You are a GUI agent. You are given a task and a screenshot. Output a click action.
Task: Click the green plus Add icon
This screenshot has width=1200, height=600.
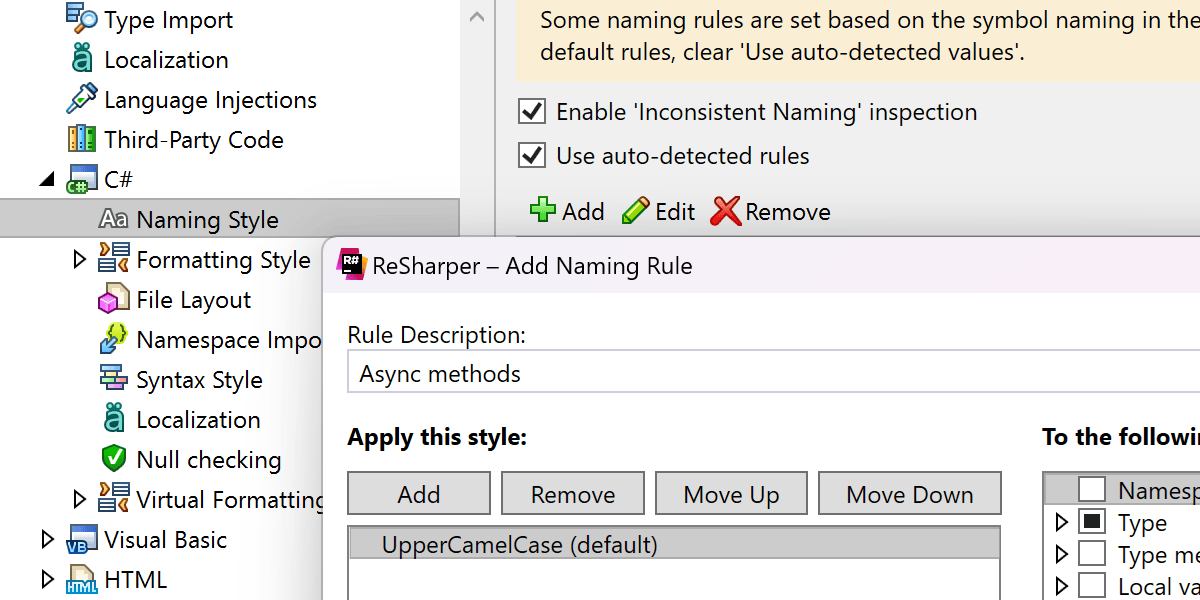[542, 211]
